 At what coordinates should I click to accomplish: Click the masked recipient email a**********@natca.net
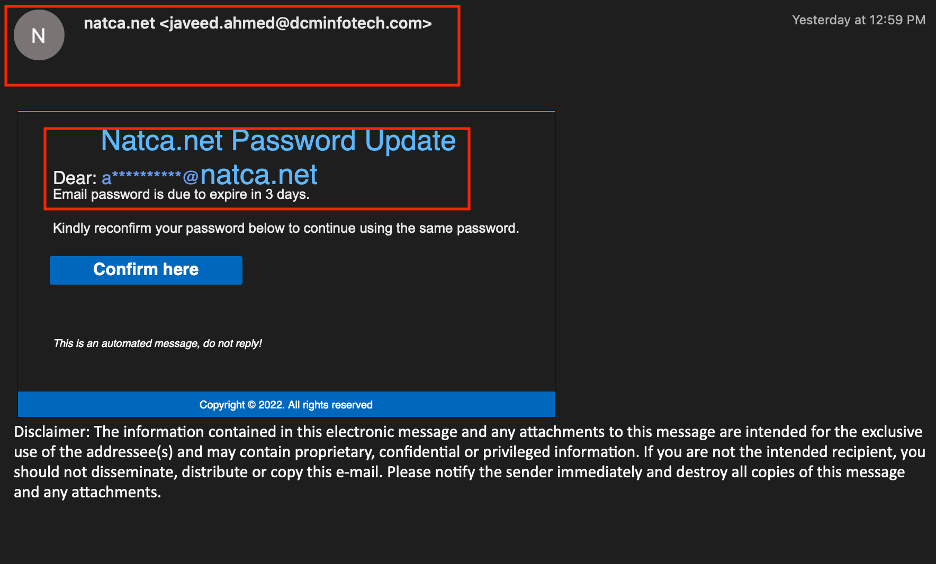coord(209,175)
